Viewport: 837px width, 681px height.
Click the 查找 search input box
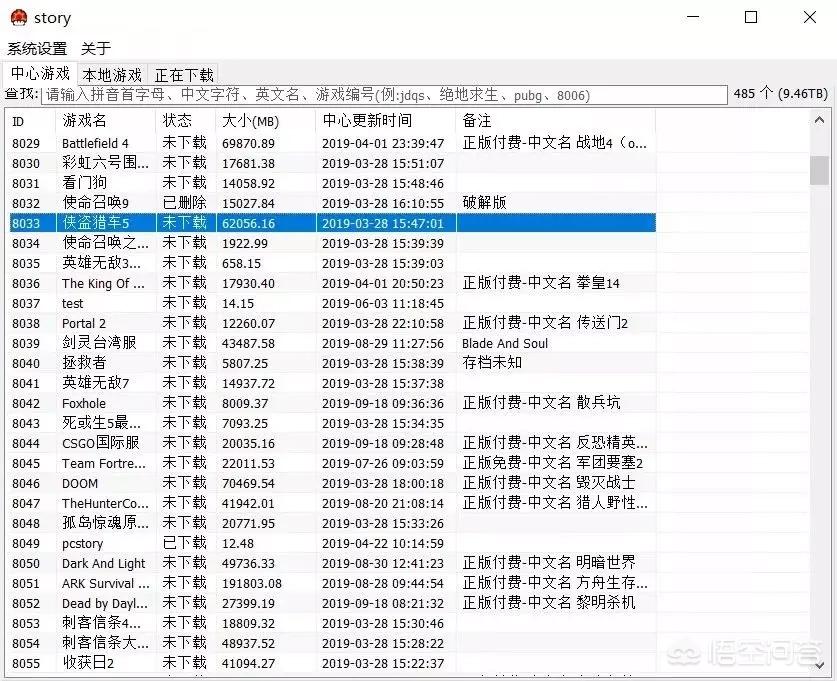coord(400,95)
